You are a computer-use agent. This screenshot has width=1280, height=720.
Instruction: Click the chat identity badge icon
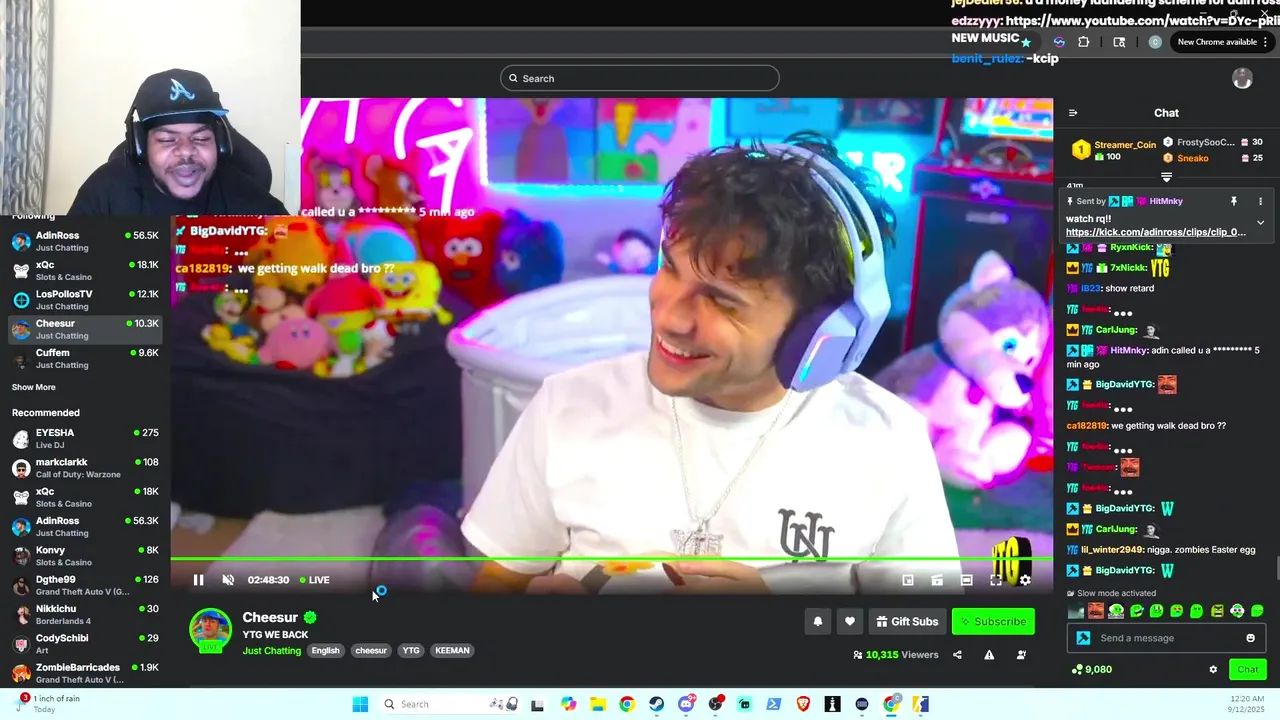[x=1083, y=638]
